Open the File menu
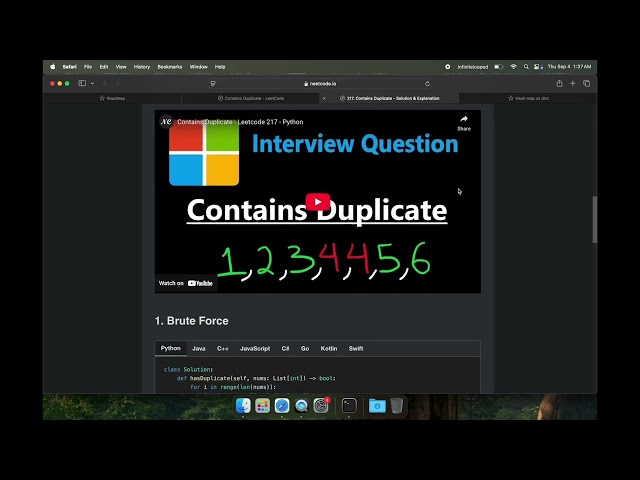This screenshot has width=640, height=480. [88, 67]
